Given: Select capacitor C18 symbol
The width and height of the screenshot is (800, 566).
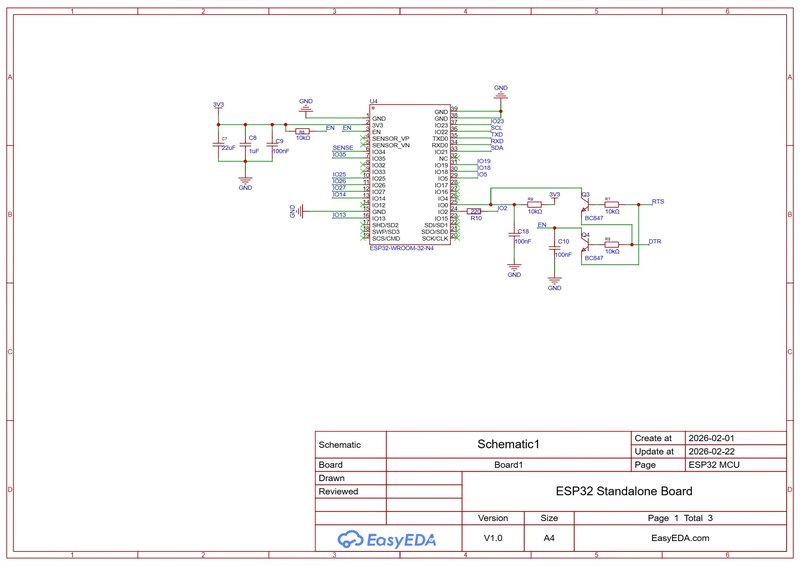Looking at the screenshot, I should pos(514,234).
